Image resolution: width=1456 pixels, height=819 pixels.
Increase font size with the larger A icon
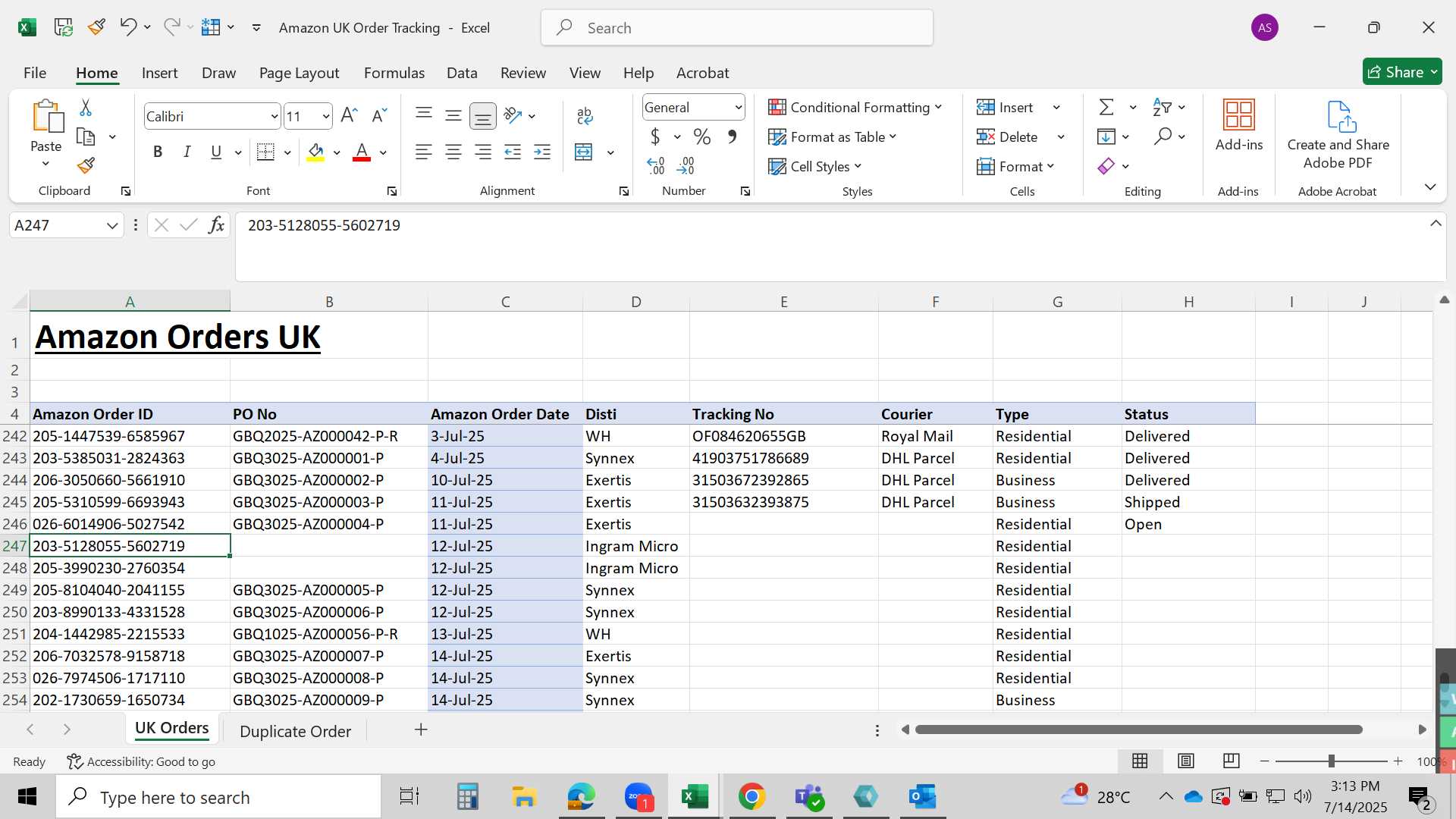(x=349, y=115)
